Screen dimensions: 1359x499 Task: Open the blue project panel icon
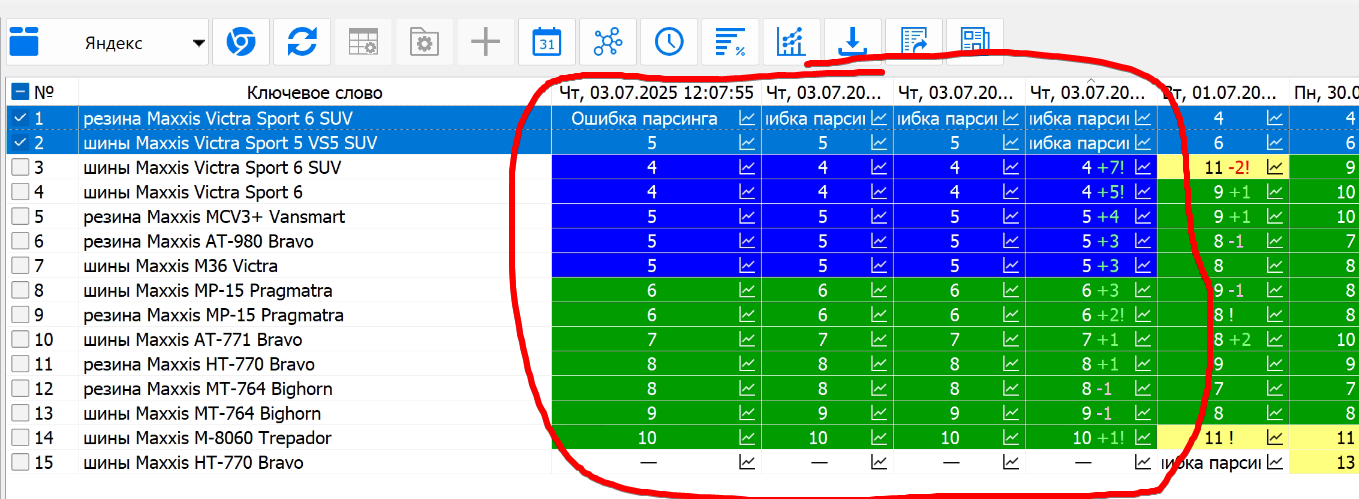[24, 43]
